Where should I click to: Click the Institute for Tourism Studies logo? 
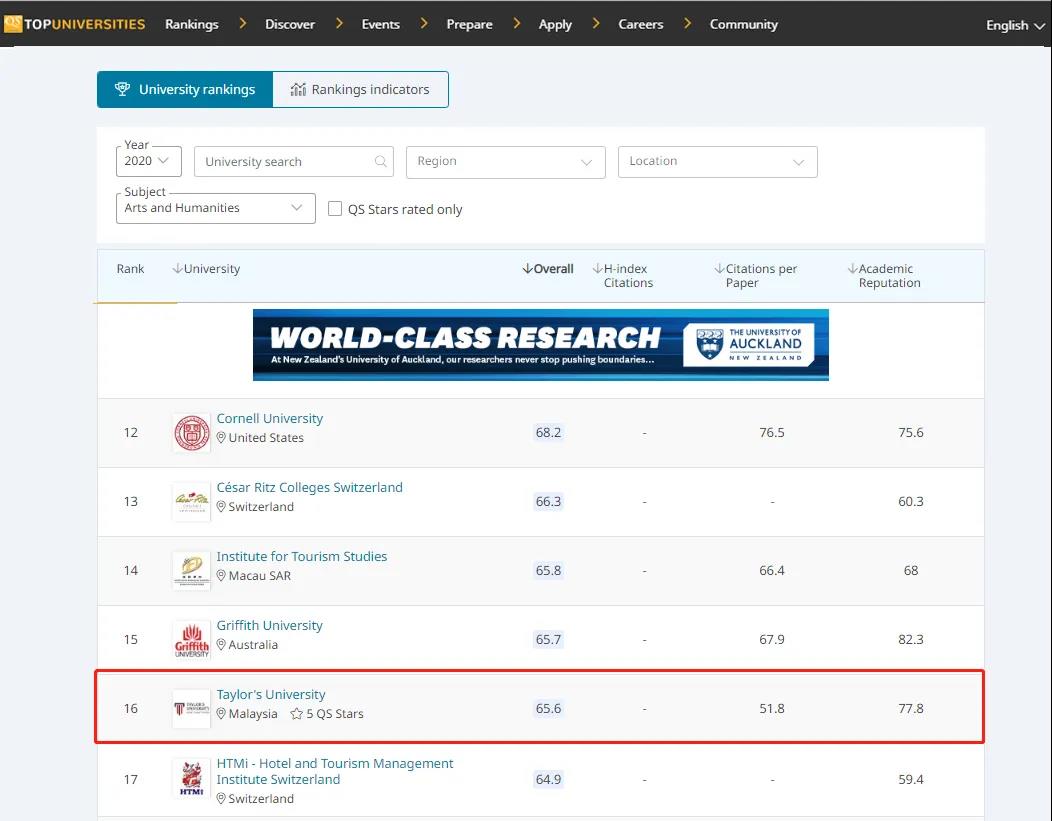coord(192,571)
